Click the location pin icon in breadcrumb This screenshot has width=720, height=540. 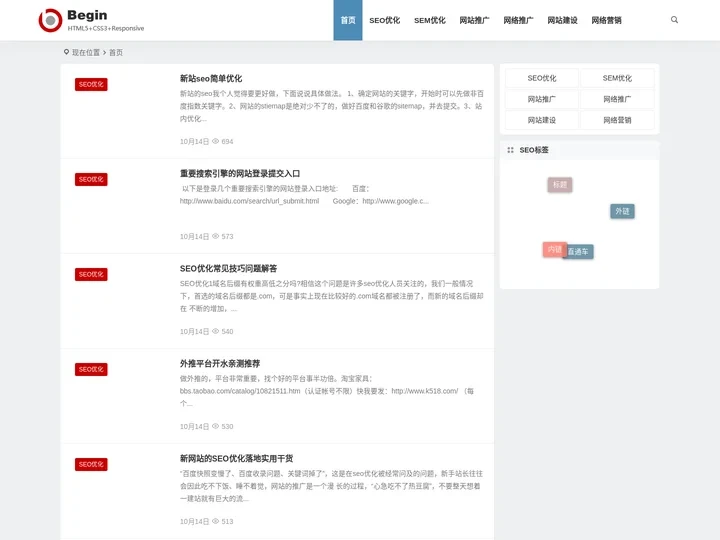pyautogui.click(x=67, y=52)
